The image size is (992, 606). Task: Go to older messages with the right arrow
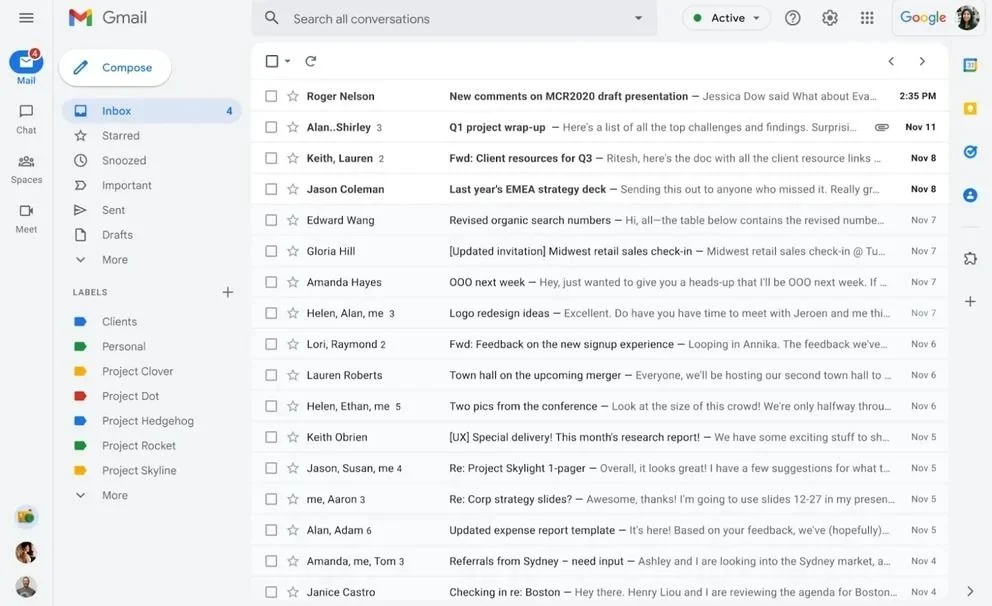point(922,61)
